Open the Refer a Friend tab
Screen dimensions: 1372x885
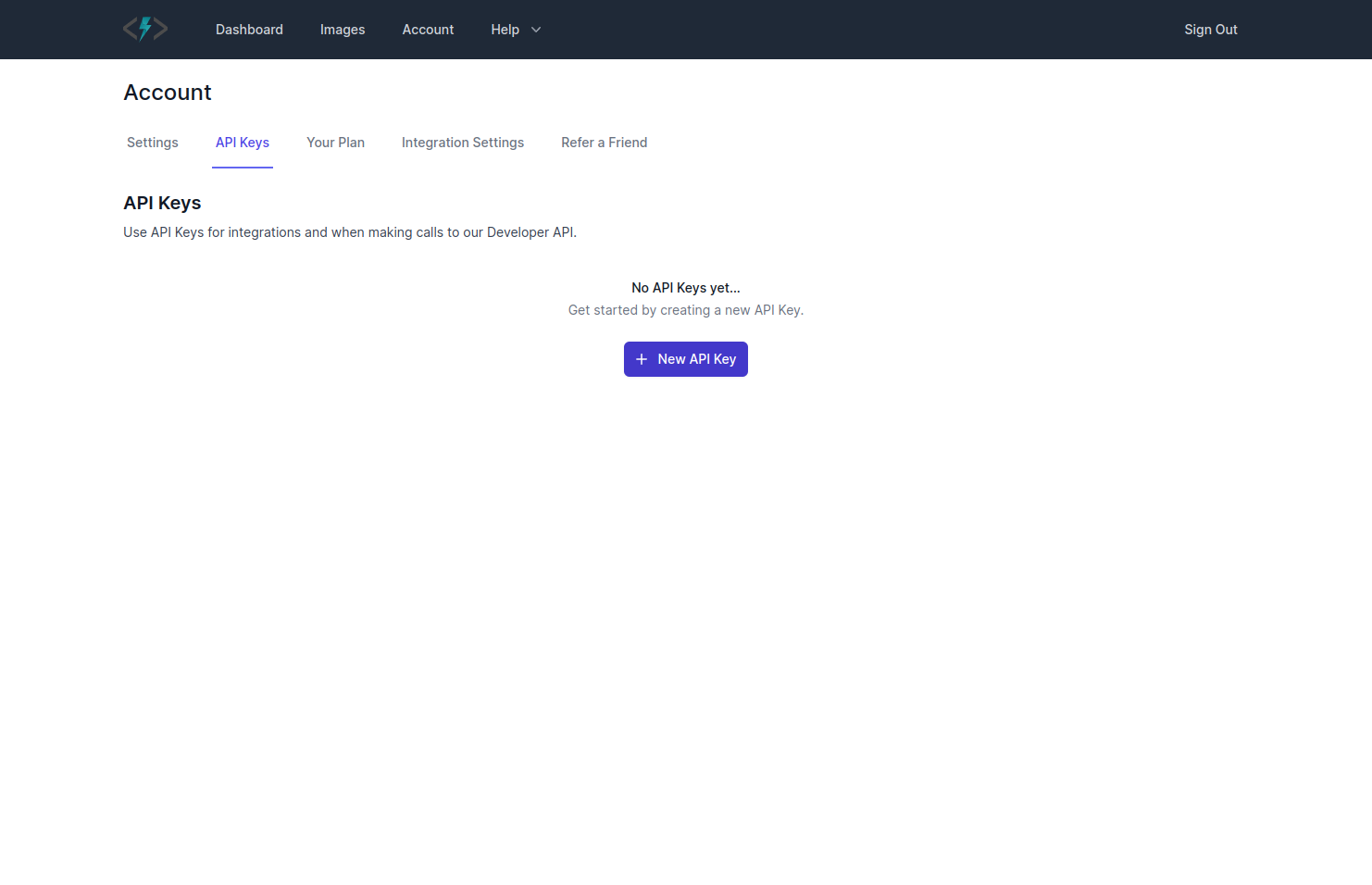click(x=605, y=143)
